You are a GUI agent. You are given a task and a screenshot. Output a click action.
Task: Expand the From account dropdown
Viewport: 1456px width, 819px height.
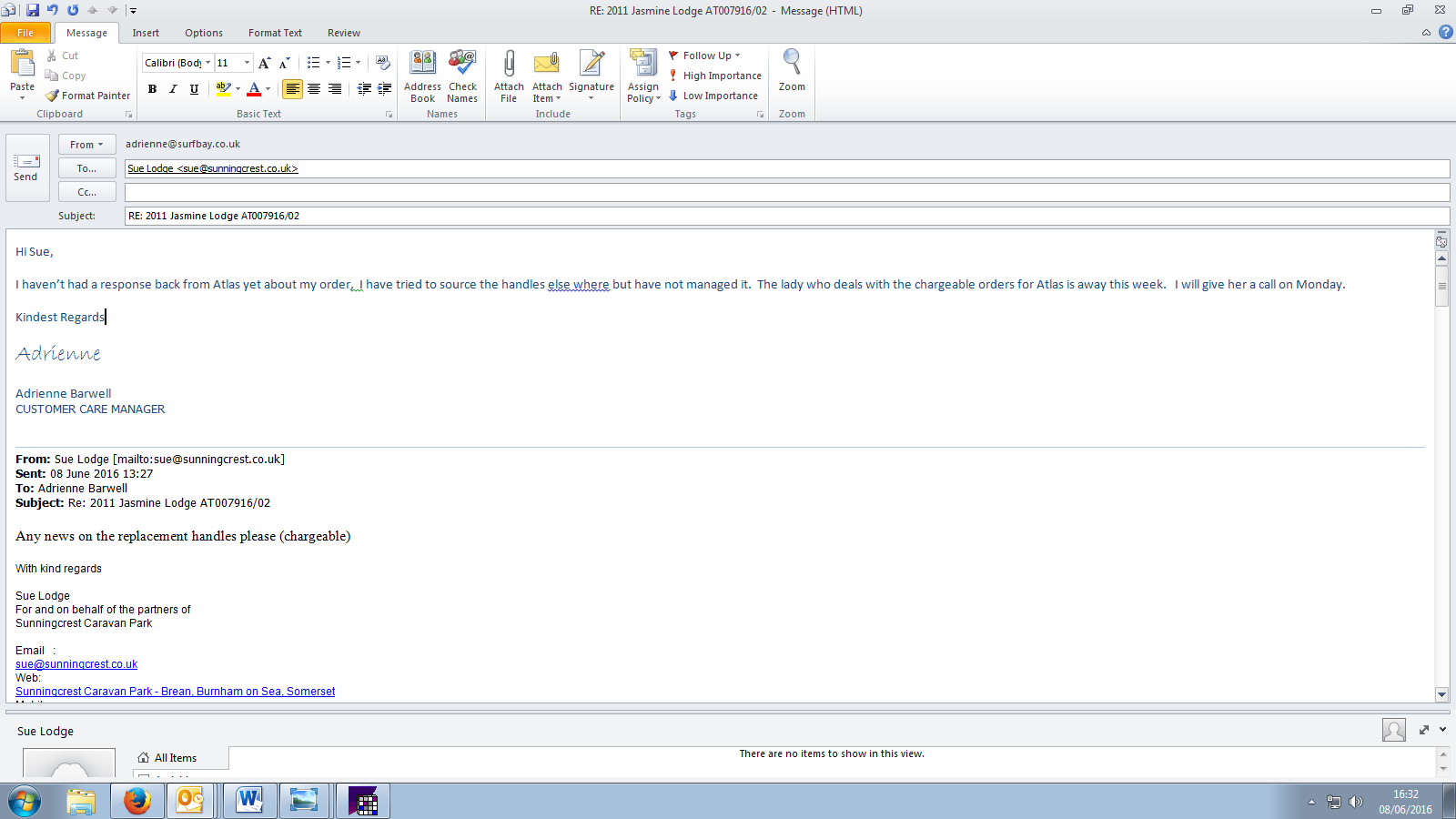point(86,145)
